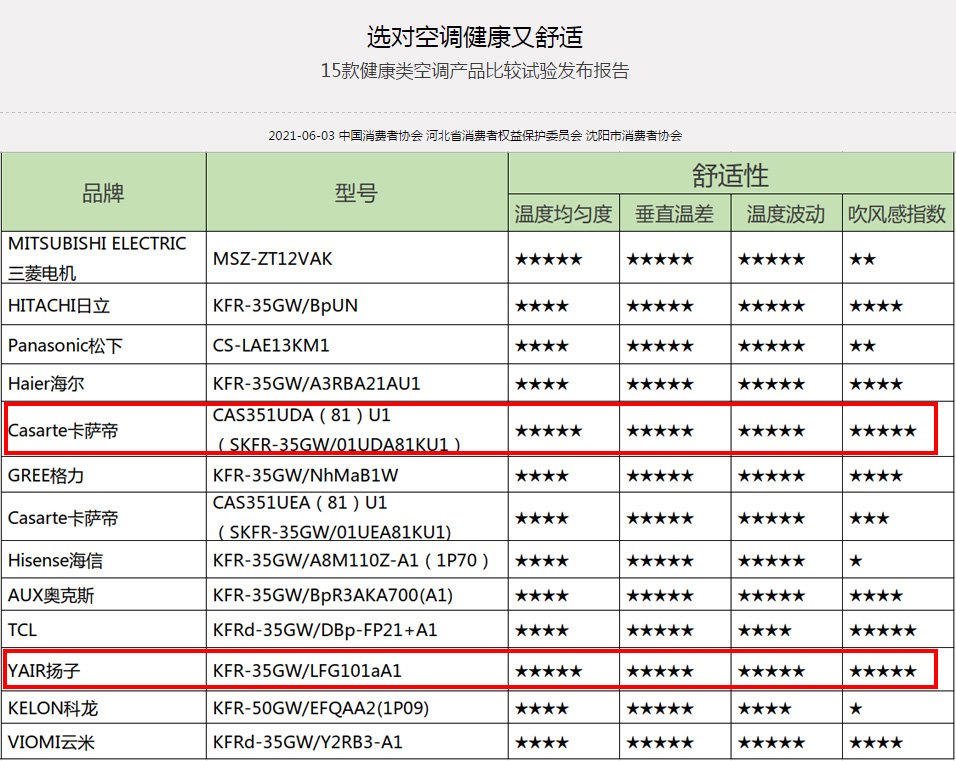Select the 垂直温差 column header
The height and width of the screenshot is (761, 956).
[x=674, y=214]
